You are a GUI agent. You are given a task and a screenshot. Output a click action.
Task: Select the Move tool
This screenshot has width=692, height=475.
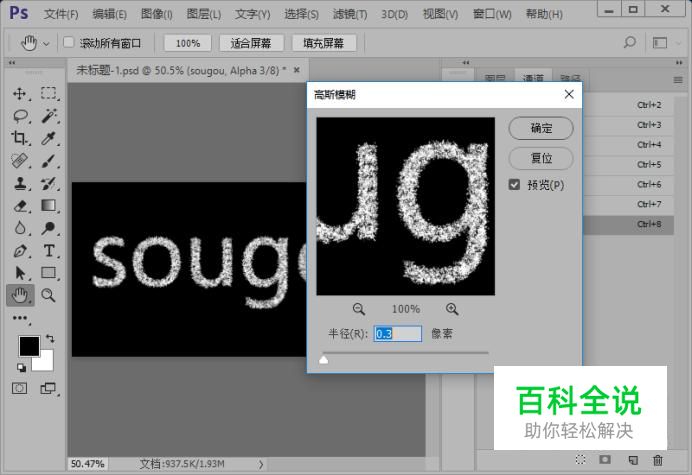tap(19, 94)
